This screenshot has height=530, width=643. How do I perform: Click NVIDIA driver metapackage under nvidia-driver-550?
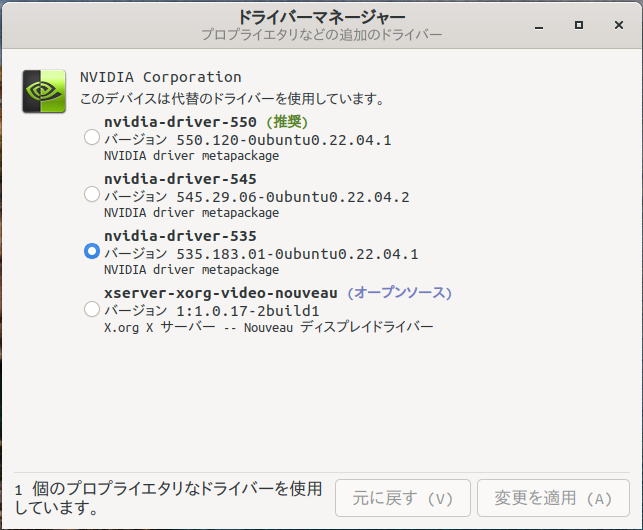192,156
